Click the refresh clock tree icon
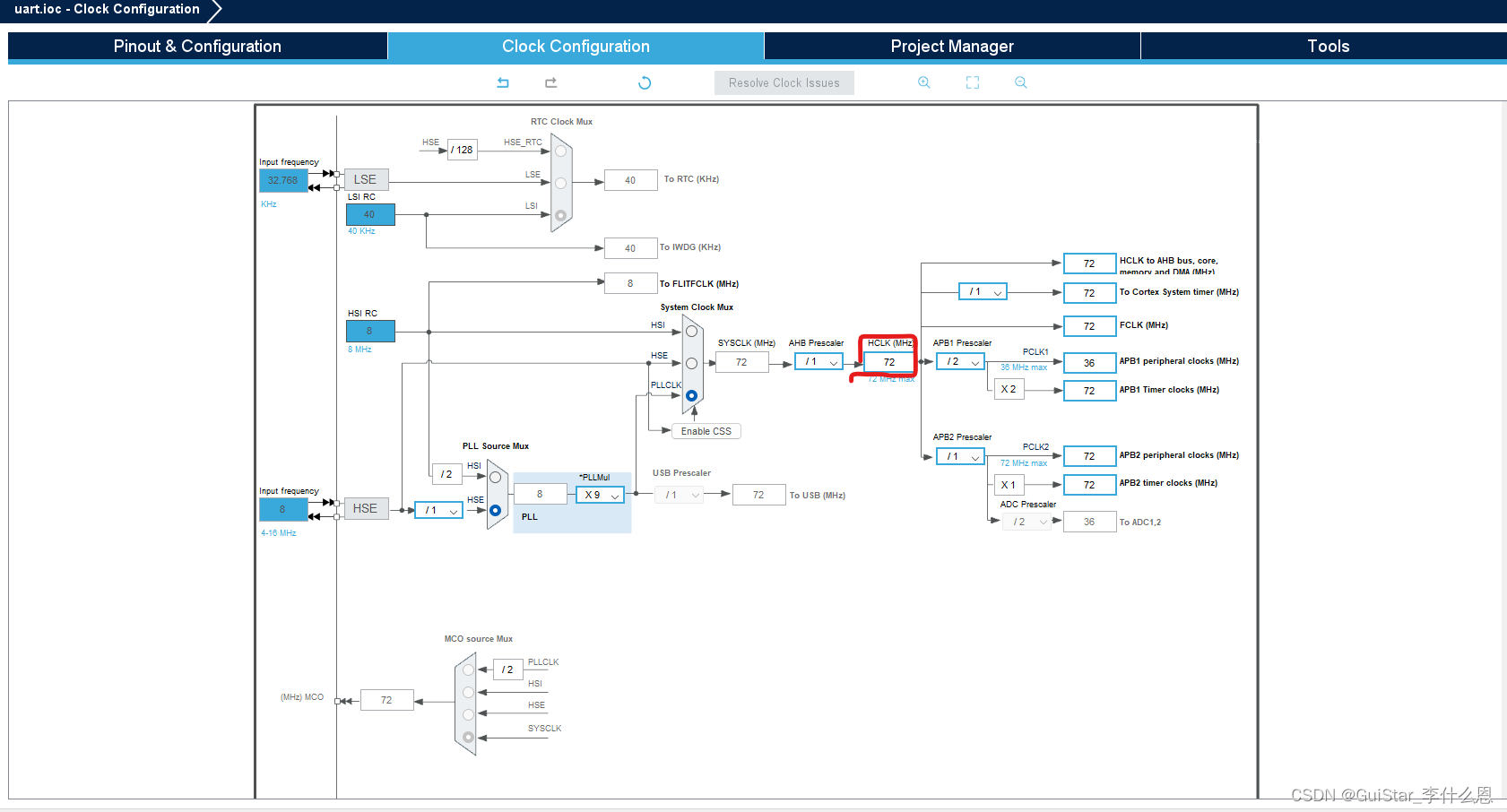Image resolution: width=1507 pixels, height=812 pixels. click(645, 82)
